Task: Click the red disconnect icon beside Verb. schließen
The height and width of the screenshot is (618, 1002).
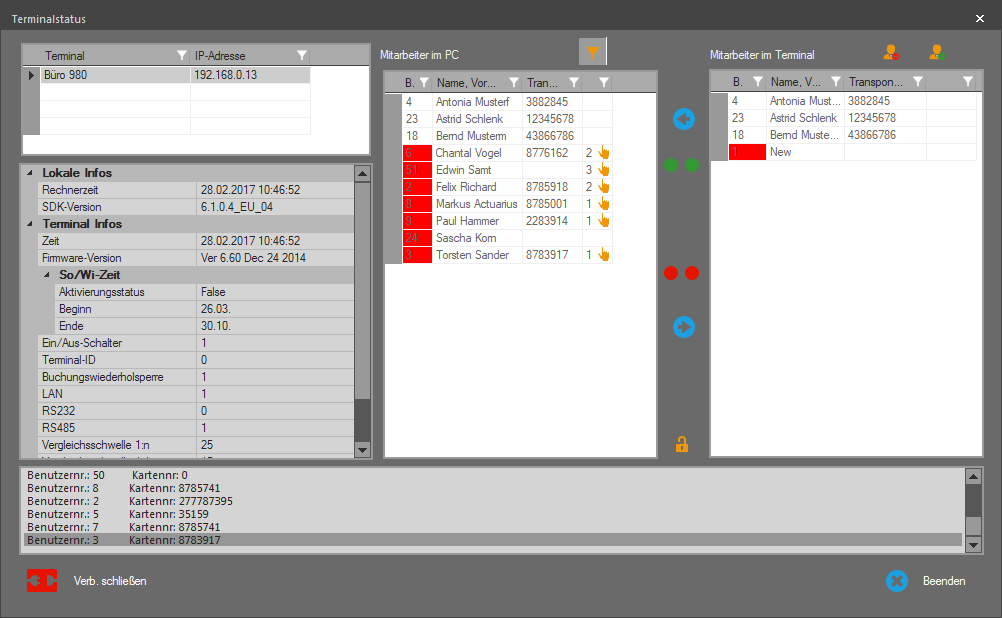Action: (42, 580)
